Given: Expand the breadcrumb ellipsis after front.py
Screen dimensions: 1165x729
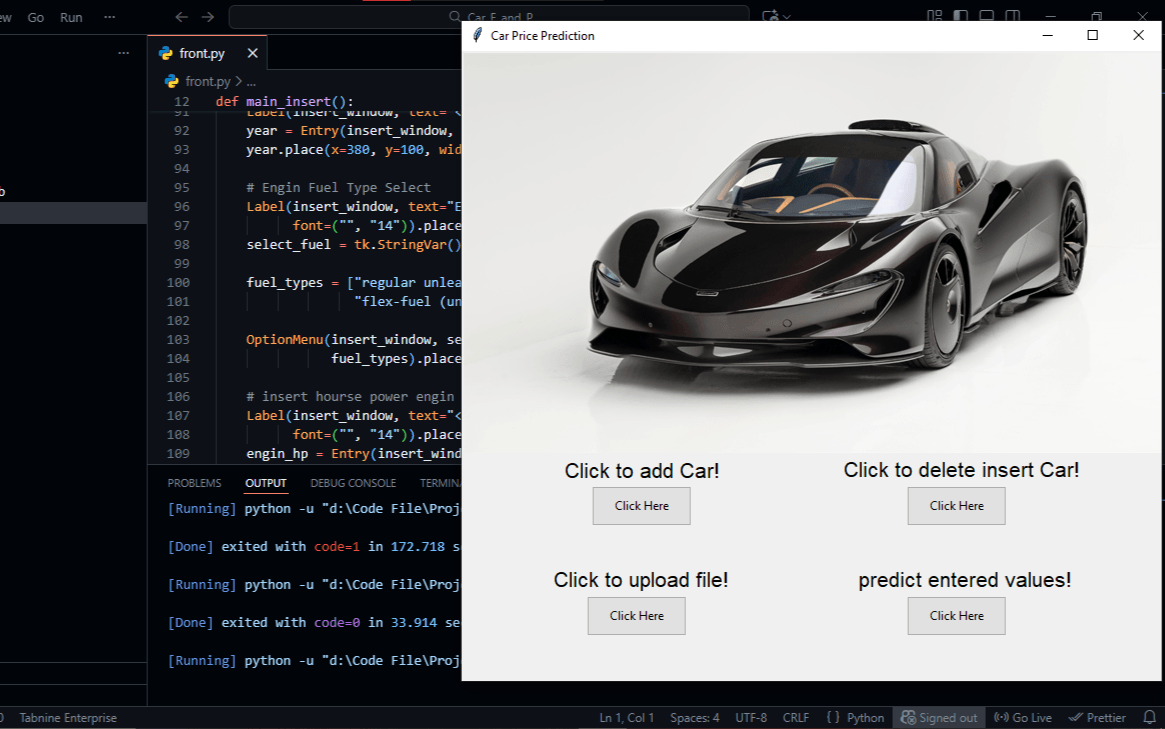Looking at the screenshot, I should pyautogui.click(x=251, y=81).
